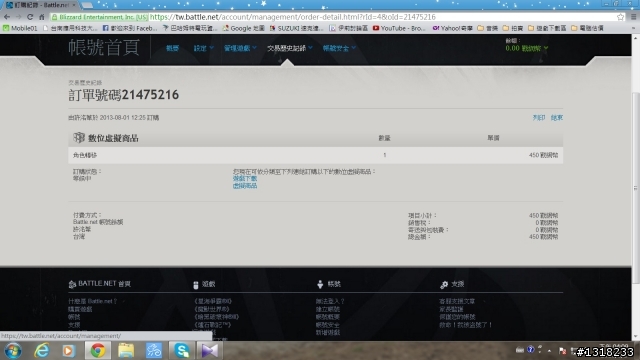Expand the 管理遊戲 navigation dropdown
The height and width of the screenshot is (360, 640).
[240, 48]
